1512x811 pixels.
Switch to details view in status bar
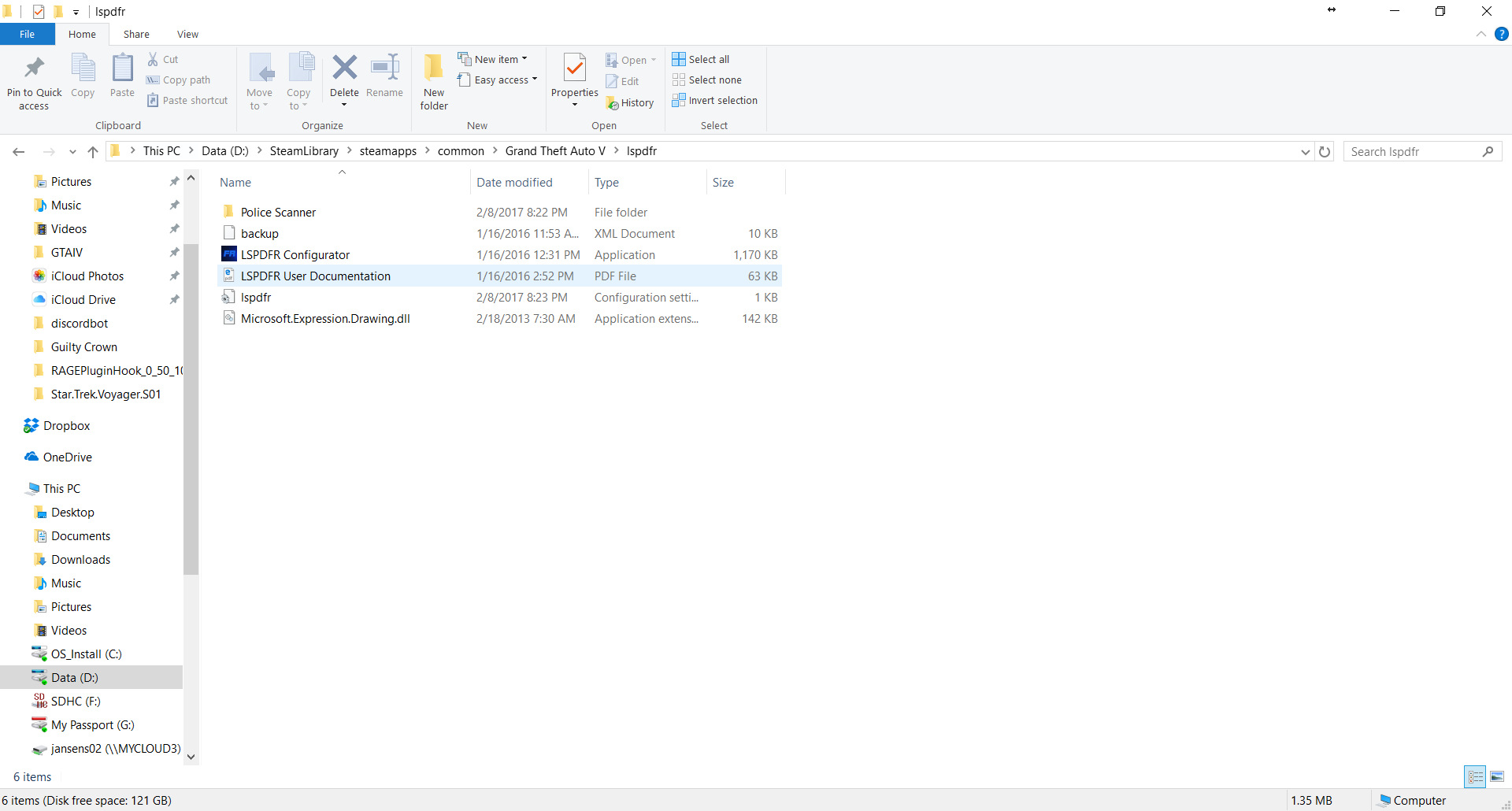pos(1475,777)
